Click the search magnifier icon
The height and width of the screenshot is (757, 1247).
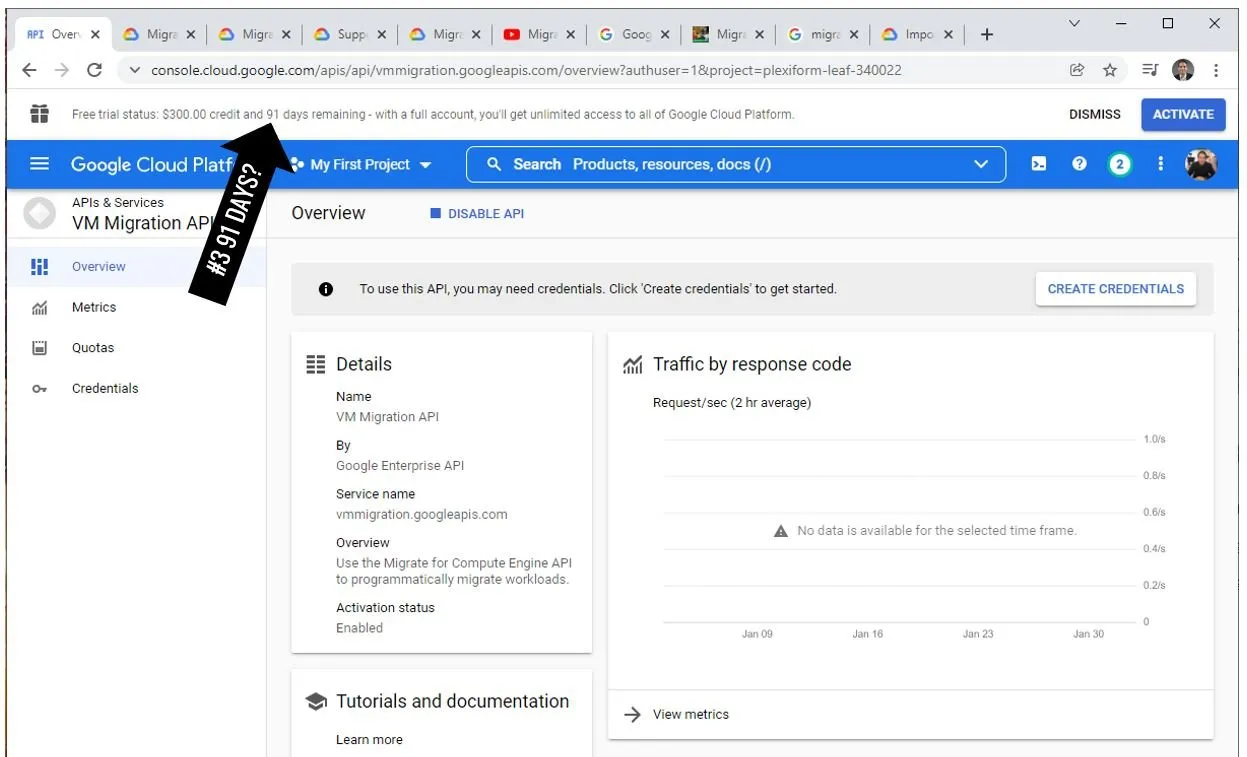494,164
